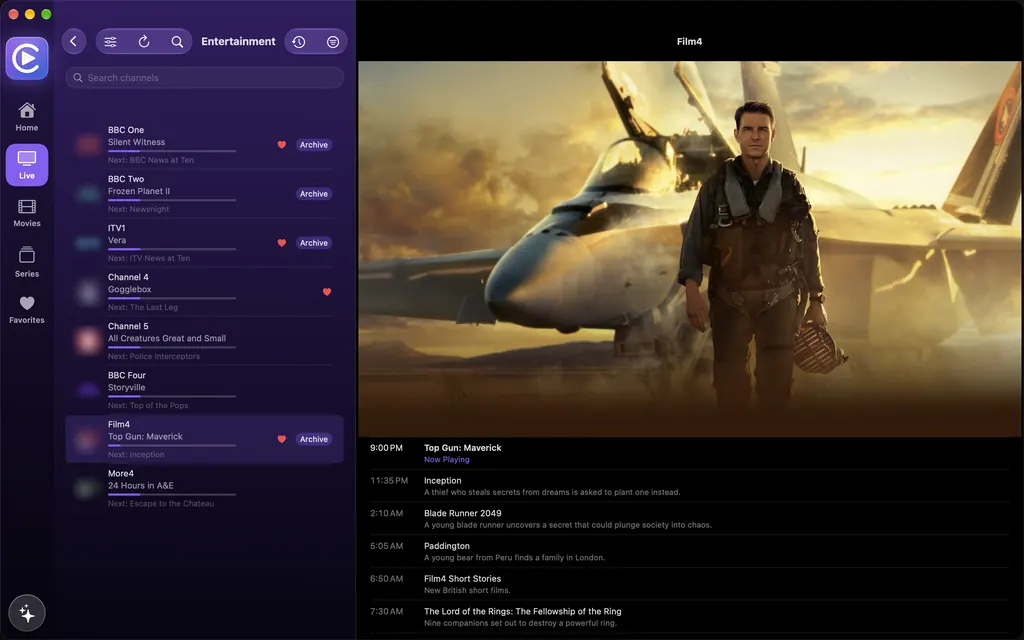1024x640 pixels.
Task: Click inside the Search channels field
Action: pos(204,78)
